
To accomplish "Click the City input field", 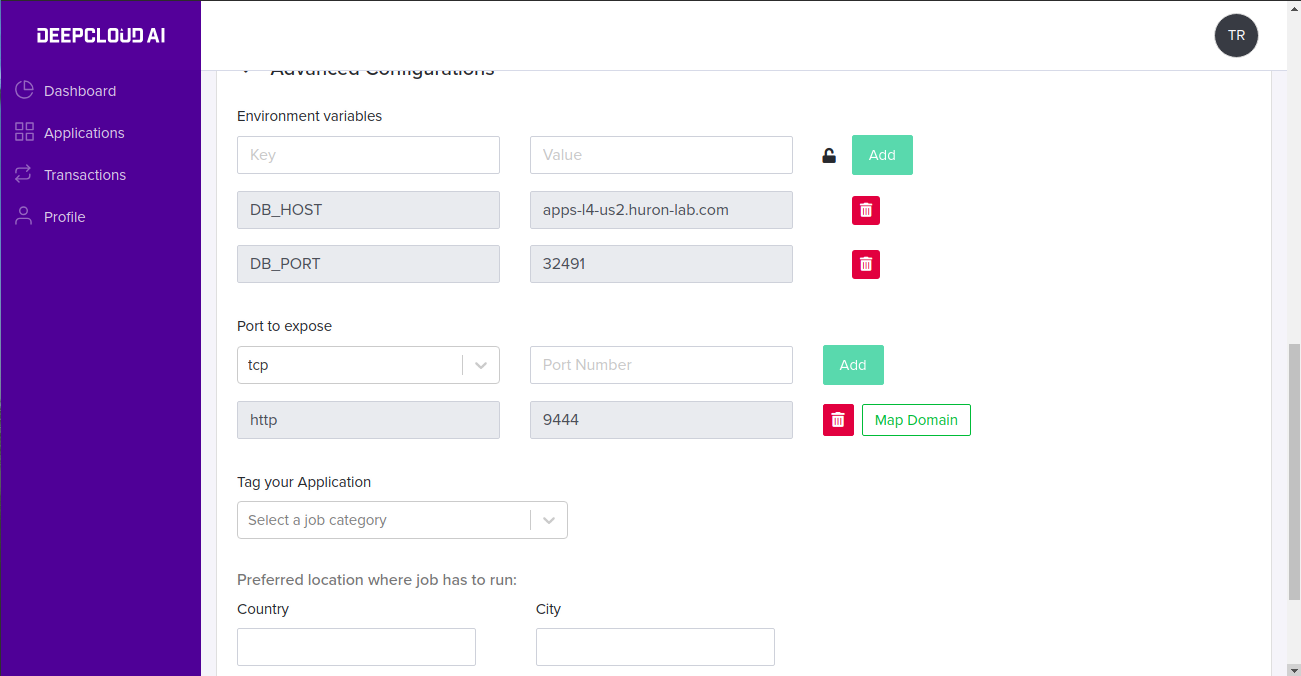I will (x=655, y=647).
